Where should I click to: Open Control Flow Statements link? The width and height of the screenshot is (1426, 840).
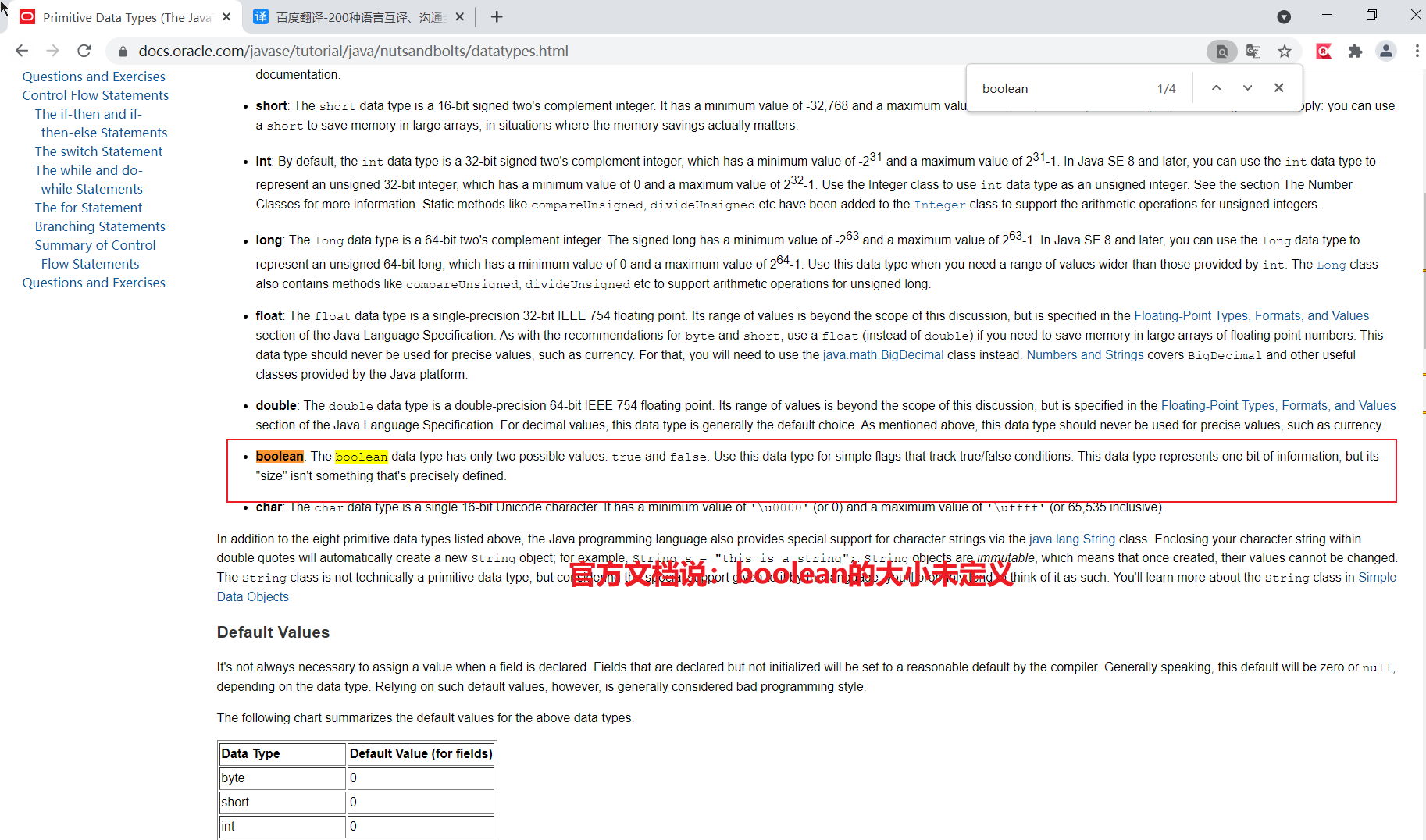[x=95, y=95]
